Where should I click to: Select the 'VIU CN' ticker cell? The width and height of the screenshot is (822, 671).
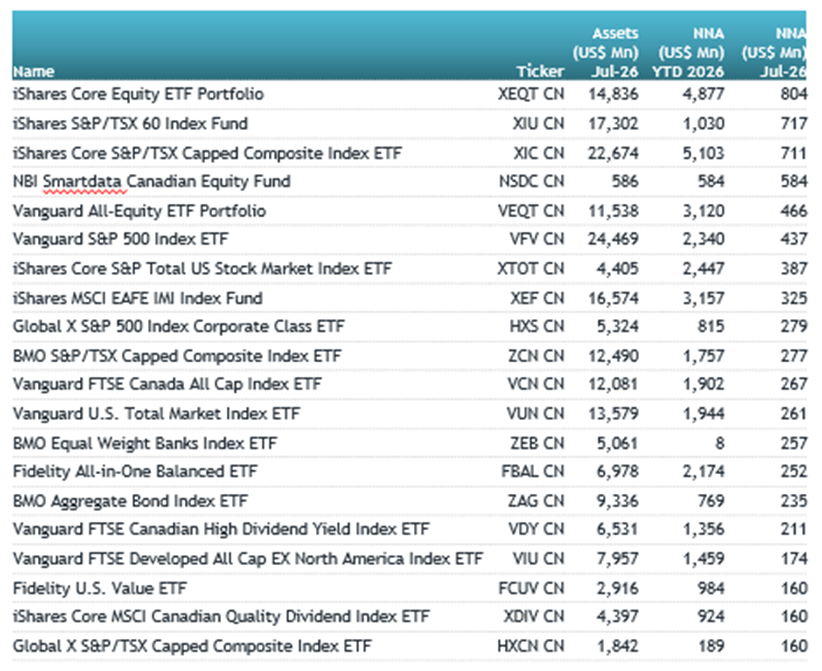[538, 559]
